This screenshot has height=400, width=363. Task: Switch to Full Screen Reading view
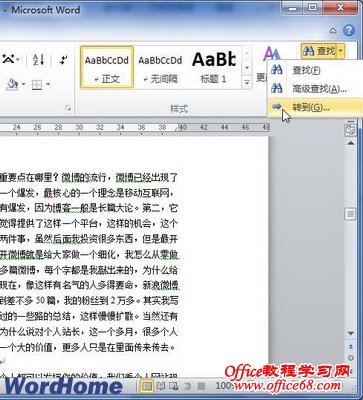161,387
